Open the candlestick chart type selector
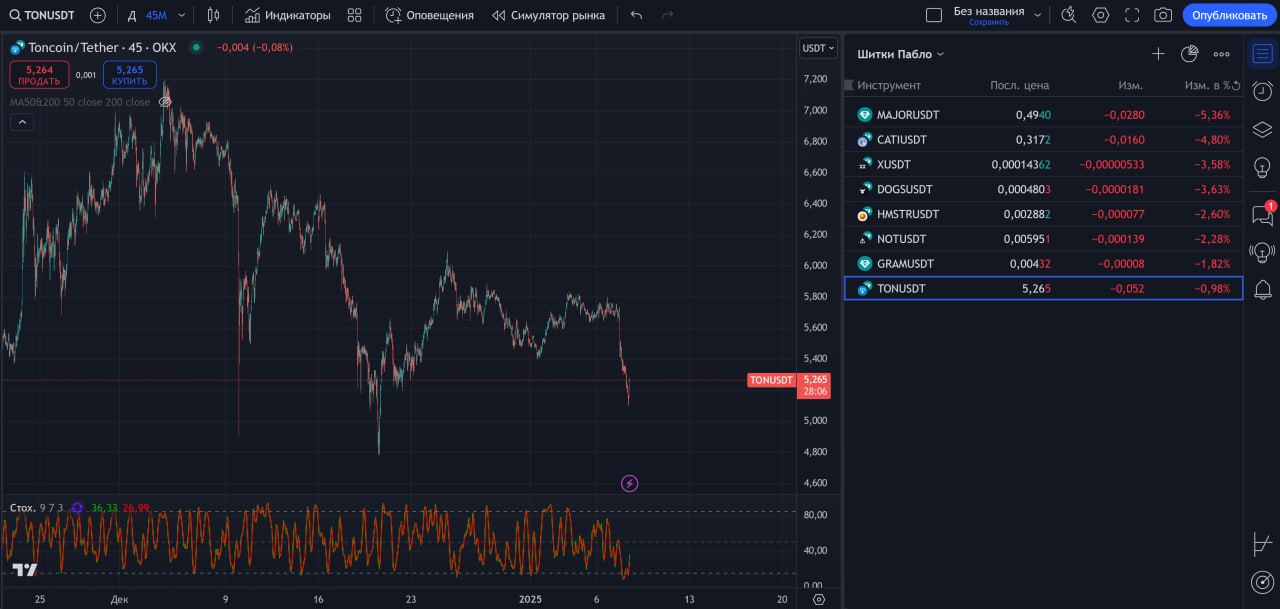This screenshot has width=1280, height=609. [213, 15]
